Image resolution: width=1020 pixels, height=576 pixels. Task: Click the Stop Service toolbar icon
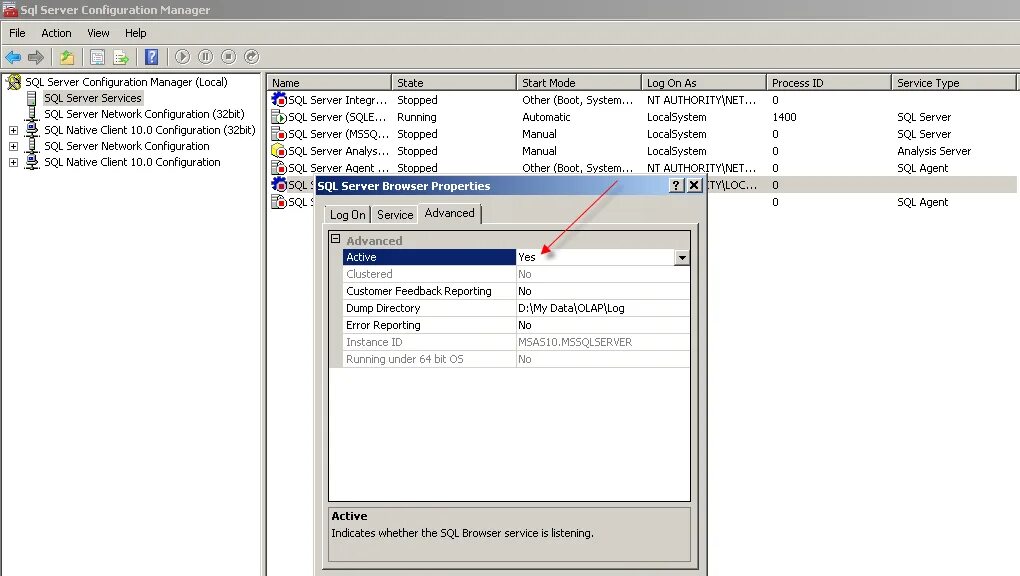[x=228, y=57]
